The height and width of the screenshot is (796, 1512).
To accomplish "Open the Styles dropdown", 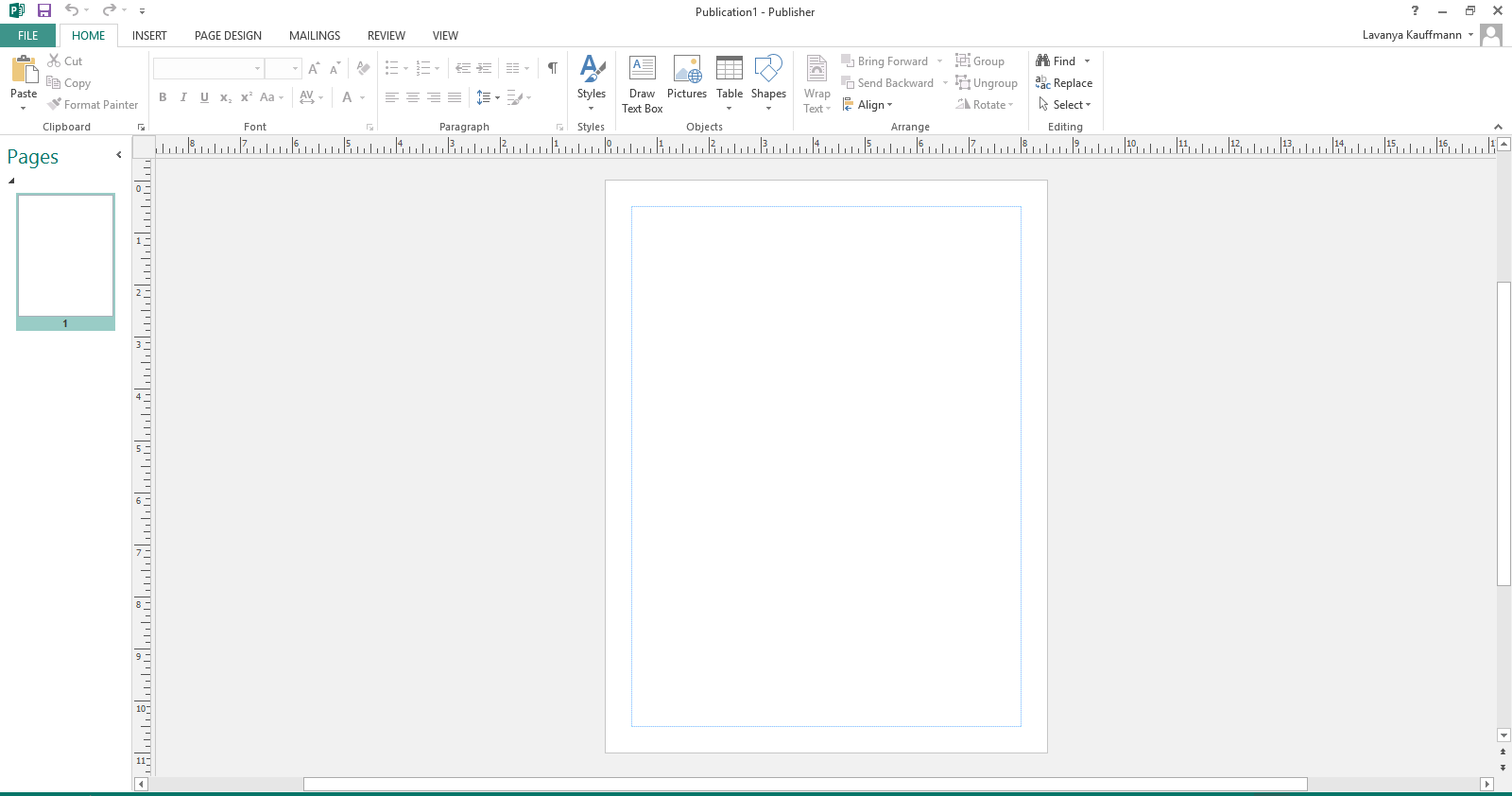I will [591, 83].
